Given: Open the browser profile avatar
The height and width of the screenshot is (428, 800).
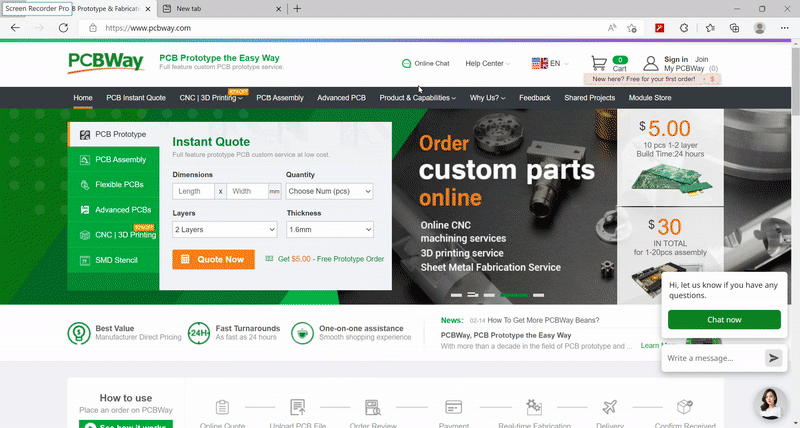Looking at the screenshot, I should (760, 28).
